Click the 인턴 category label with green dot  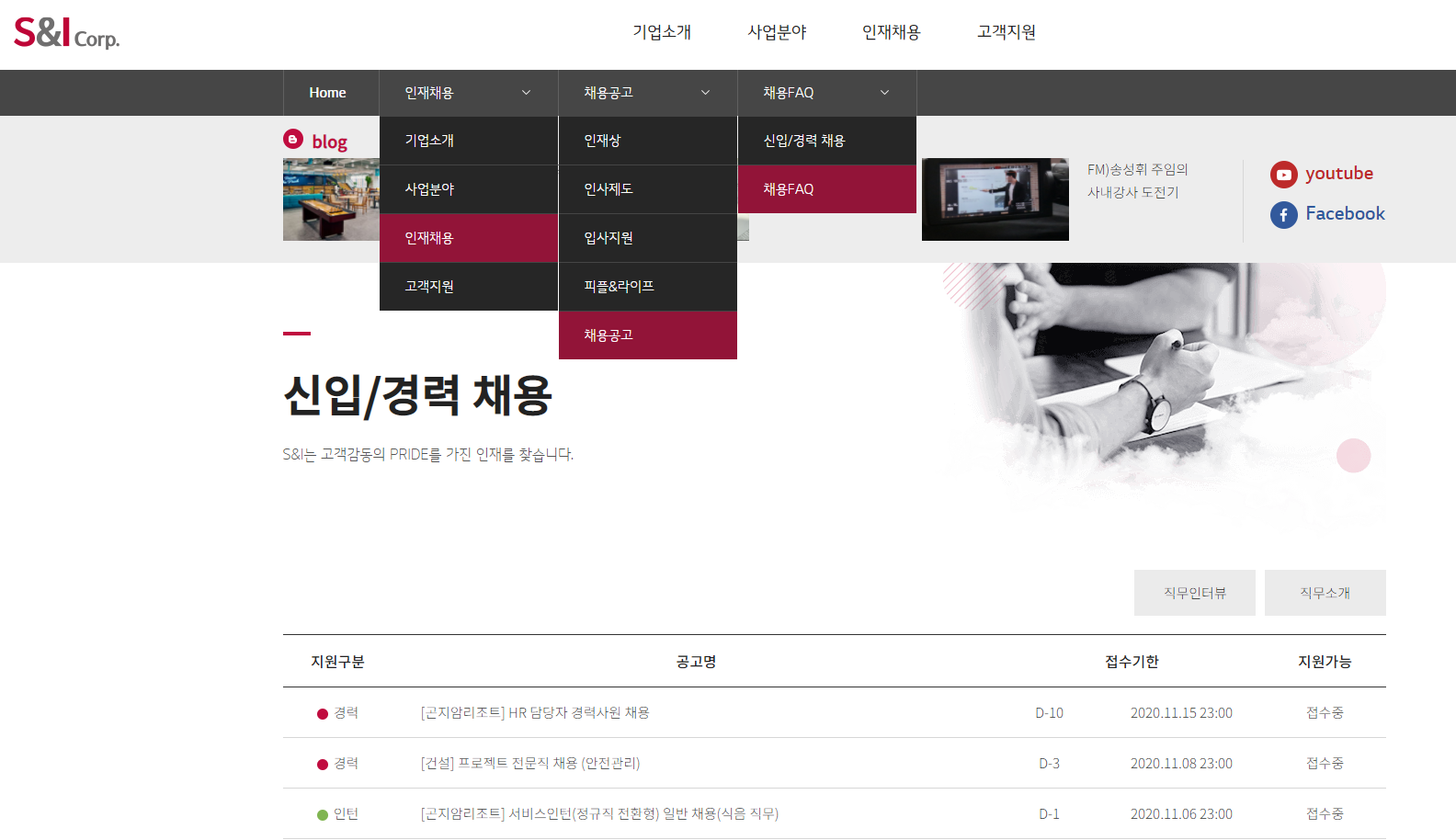coord(338,814)
